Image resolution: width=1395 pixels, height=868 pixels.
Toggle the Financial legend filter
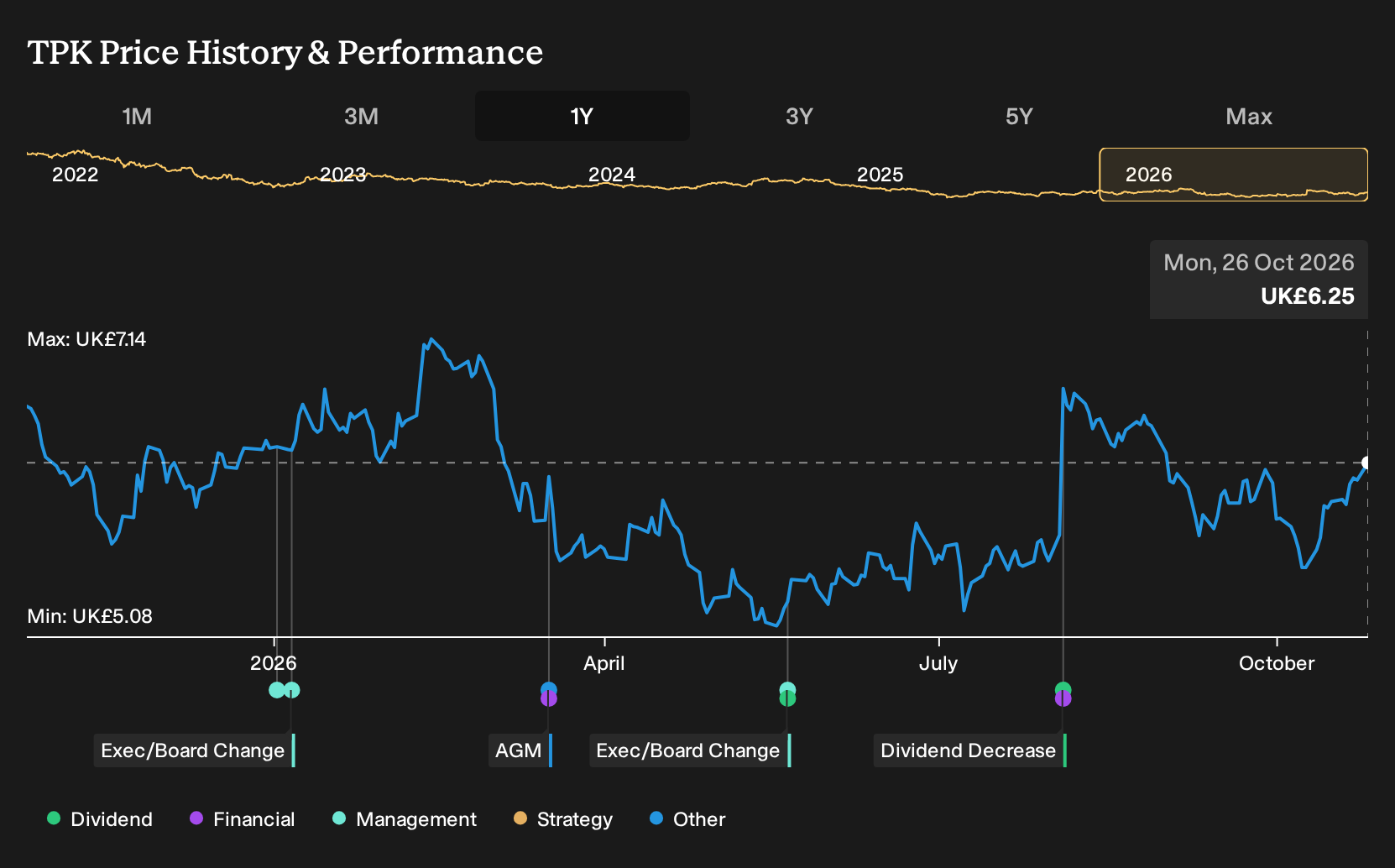point(243,819)
